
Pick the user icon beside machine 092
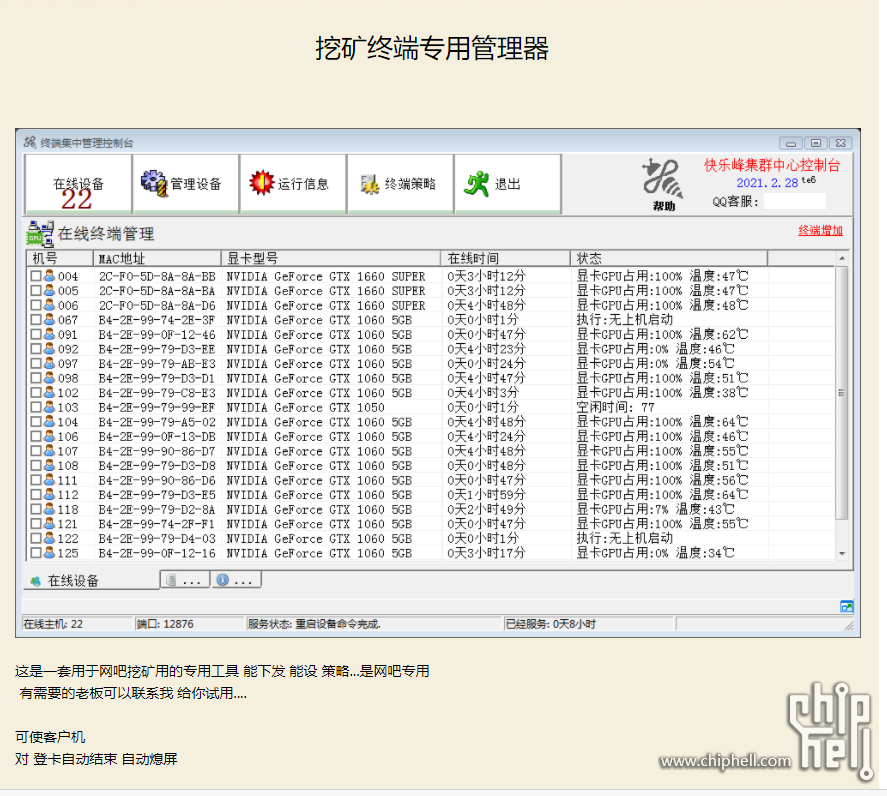tap(50, 349)
